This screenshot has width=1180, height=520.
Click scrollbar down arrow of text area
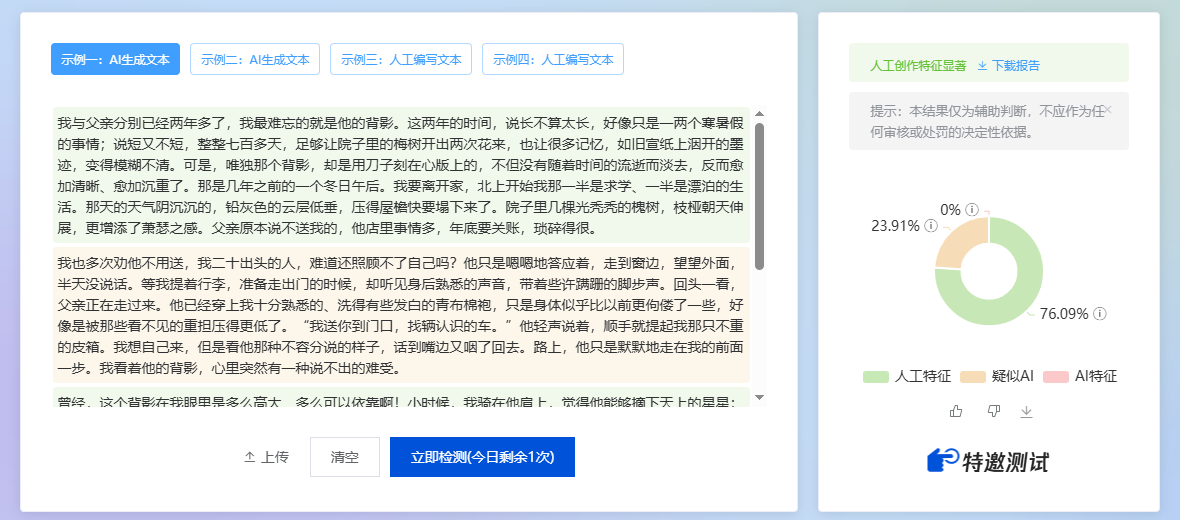pos(759,397)
